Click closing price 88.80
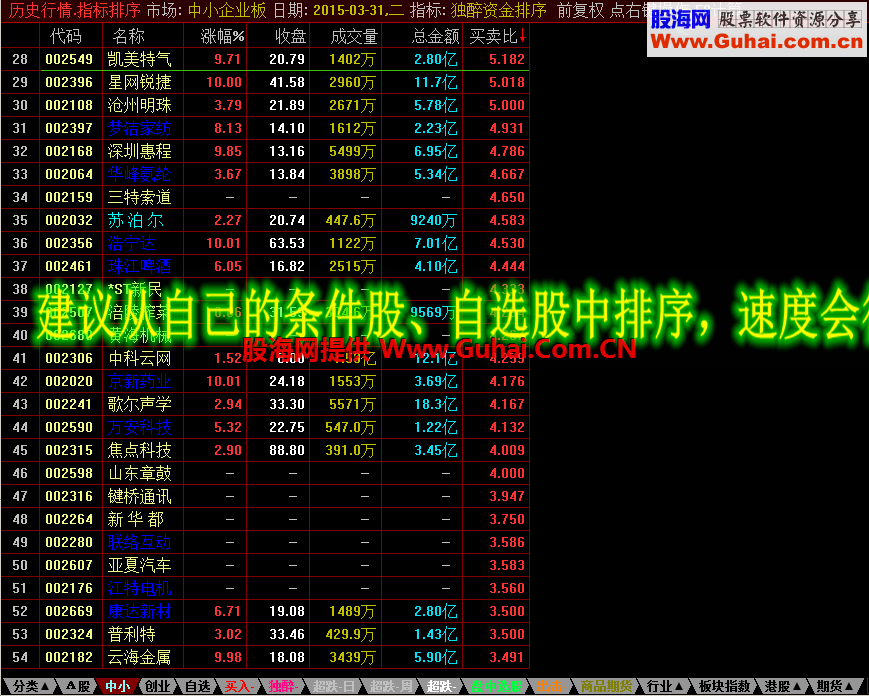 point(287,451)
